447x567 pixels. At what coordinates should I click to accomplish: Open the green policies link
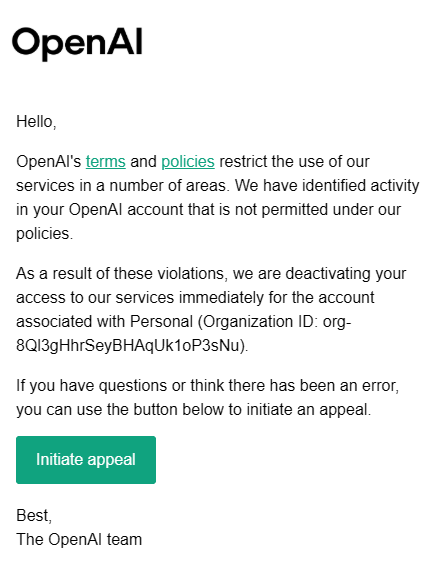[188, 162]
